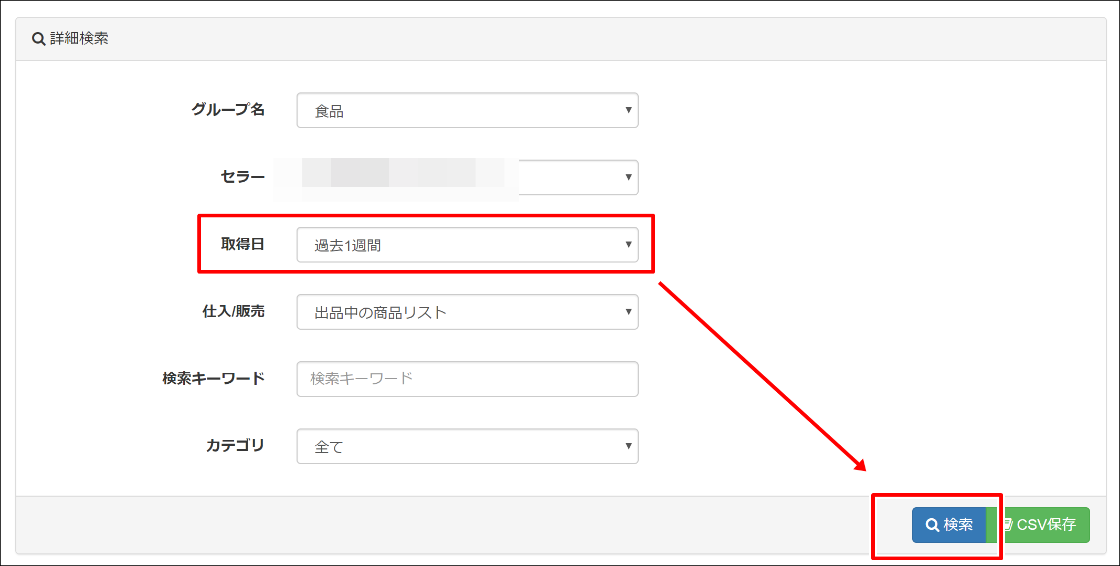The width and height of the screenshot is (1120, 566).
Task: Open the グループ名 dropdown showing 食品
Action: click(x=467, y=111)
